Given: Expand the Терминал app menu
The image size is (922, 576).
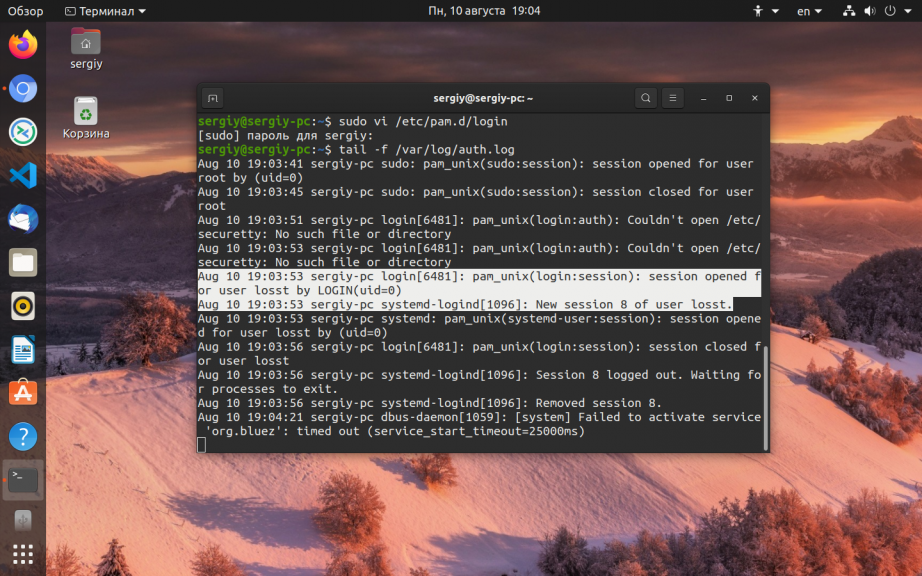Looking at the screenshot, I should [105, 11].
